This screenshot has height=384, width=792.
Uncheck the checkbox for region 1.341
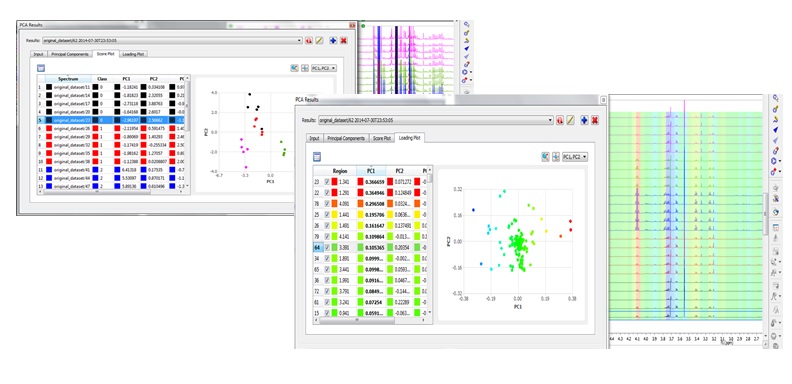point(327,181)
